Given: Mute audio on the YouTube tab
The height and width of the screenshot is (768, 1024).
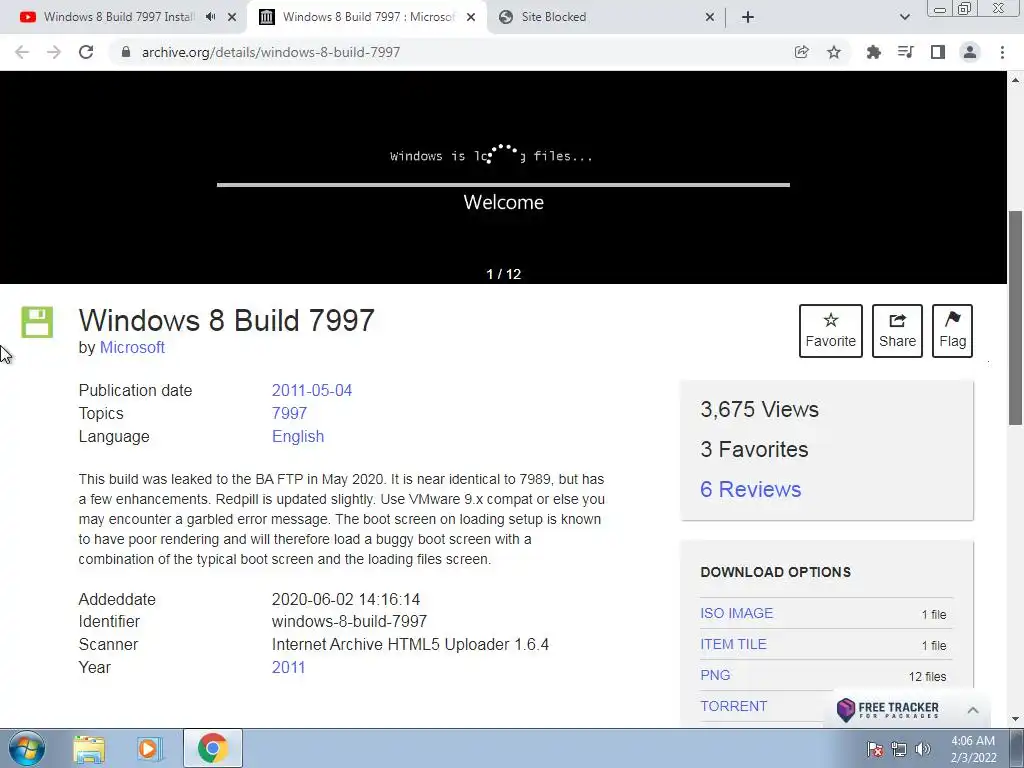Looking at the screenshot, I should [x=210, y=17].
